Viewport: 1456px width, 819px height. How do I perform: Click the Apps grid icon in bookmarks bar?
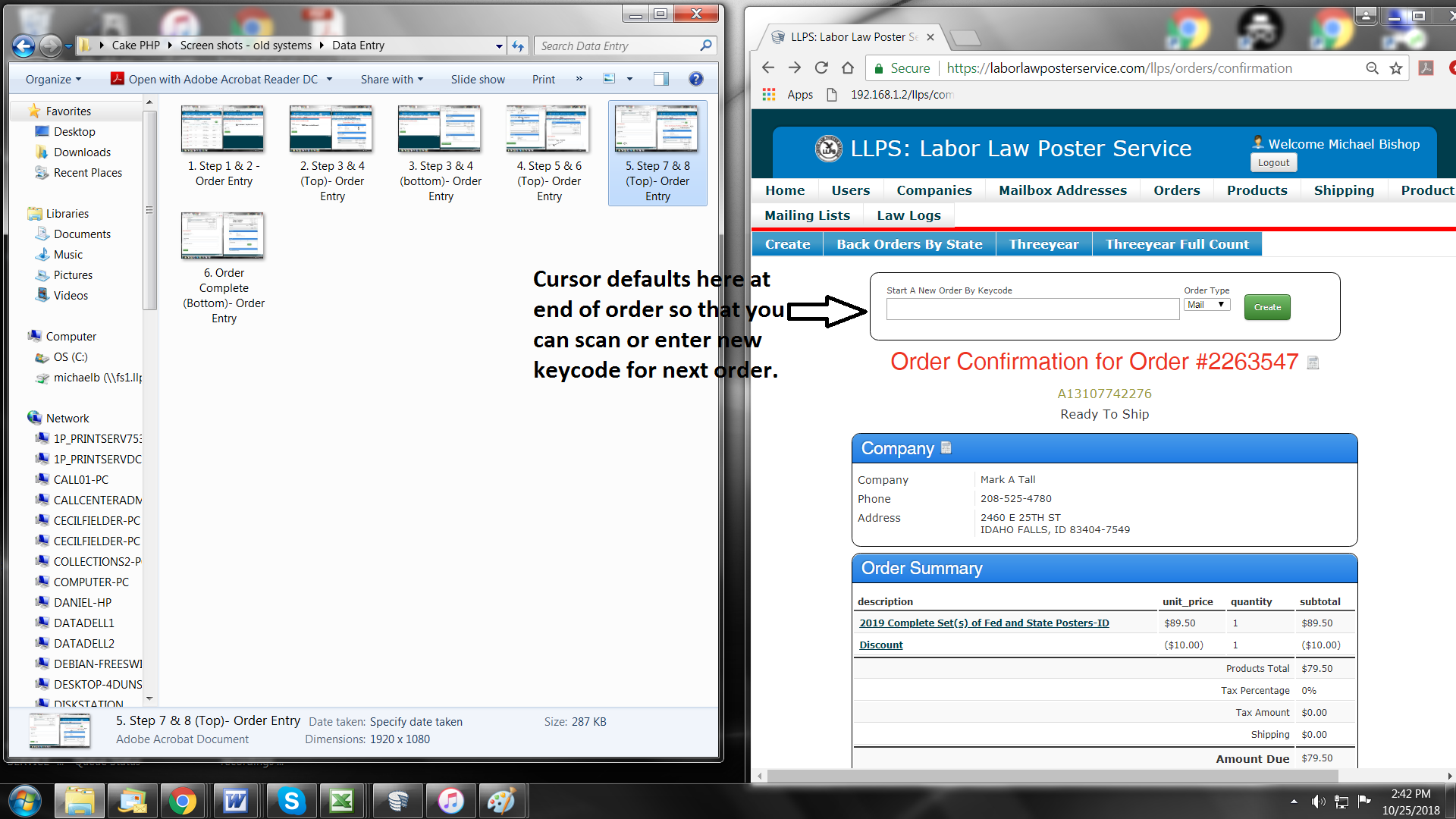coord(769,94)
